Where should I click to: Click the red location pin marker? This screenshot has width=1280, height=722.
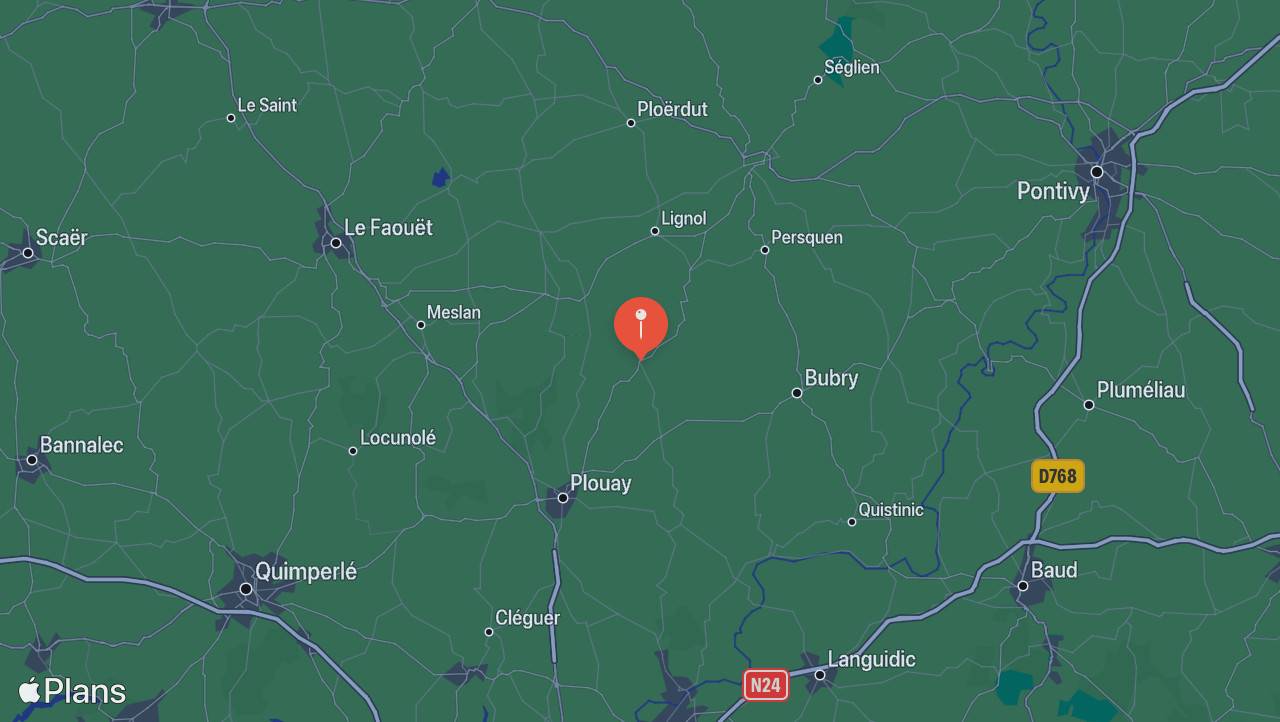pos(640,326)
